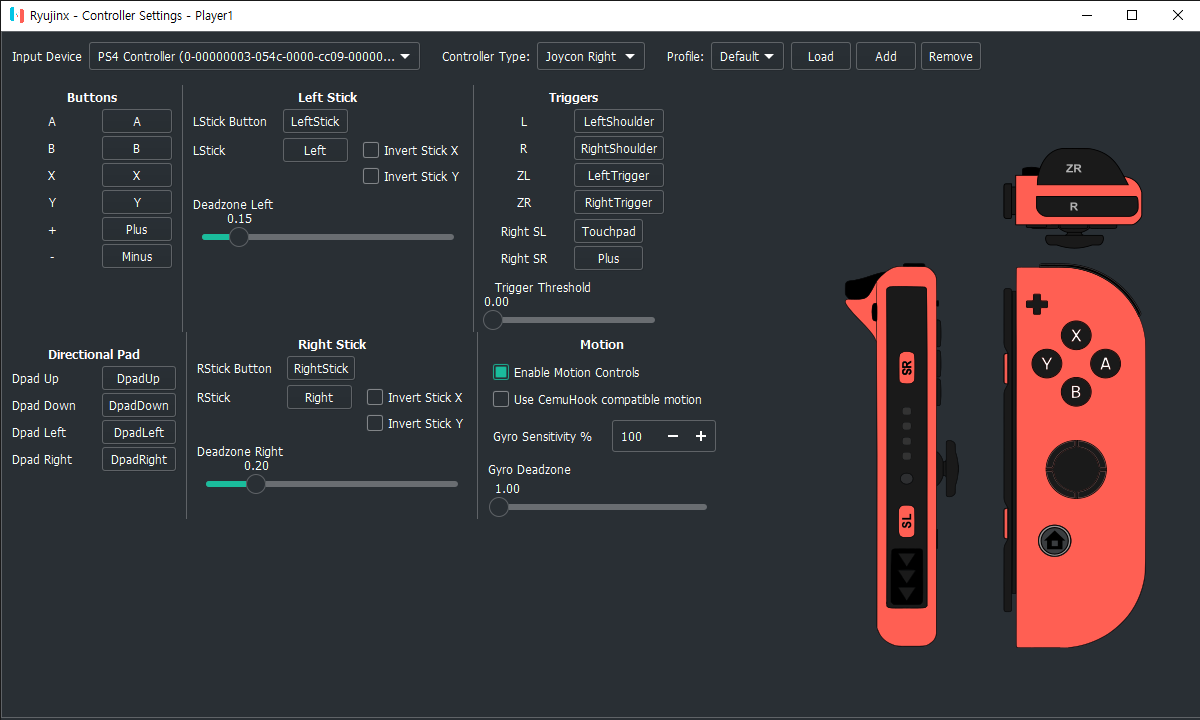Click the DpadDown mapping button
This screenshot has width=1200, height=720.
click(x=138, y=405)
